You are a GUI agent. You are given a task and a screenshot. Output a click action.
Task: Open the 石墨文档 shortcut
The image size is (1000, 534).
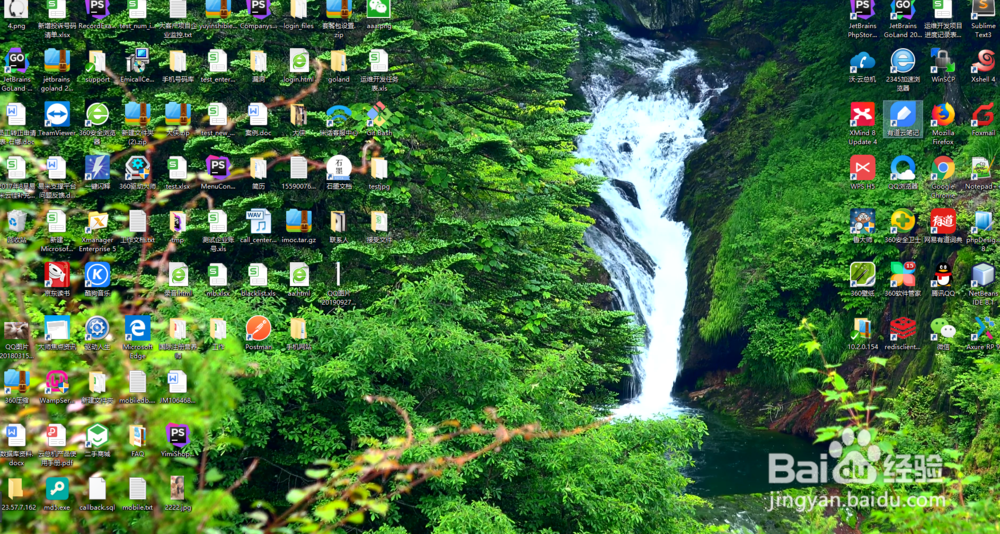coord(339,168)
